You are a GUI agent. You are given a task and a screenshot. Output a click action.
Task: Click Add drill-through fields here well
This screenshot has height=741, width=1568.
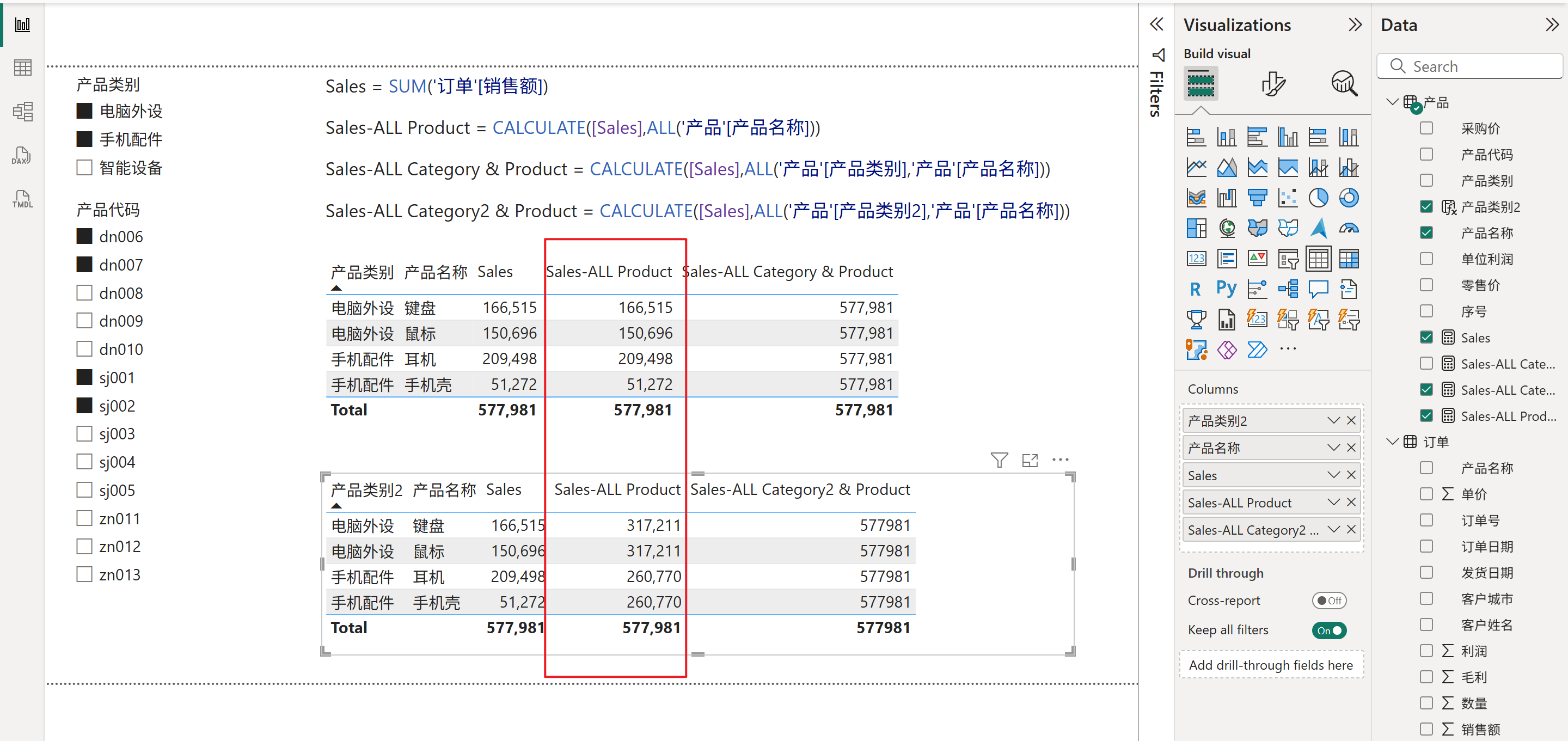point(1271,665)
